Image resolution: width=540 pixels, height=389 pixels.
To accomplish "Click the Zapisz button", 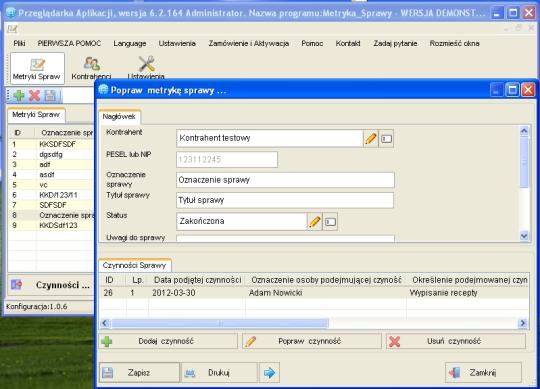I will (139, 372).
